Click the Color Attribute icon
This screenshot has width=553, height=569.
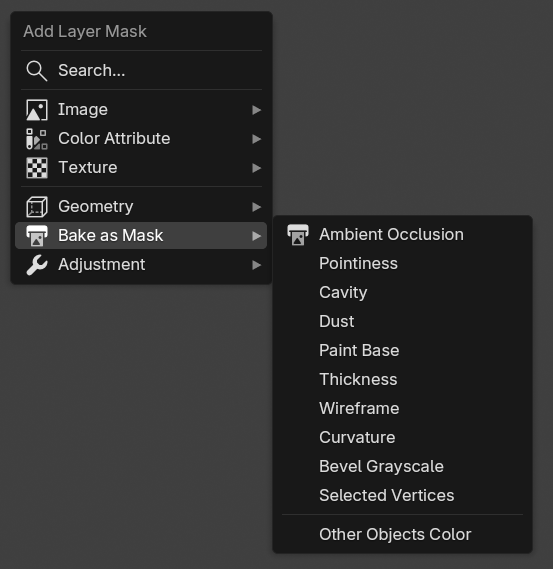[37, 139]
